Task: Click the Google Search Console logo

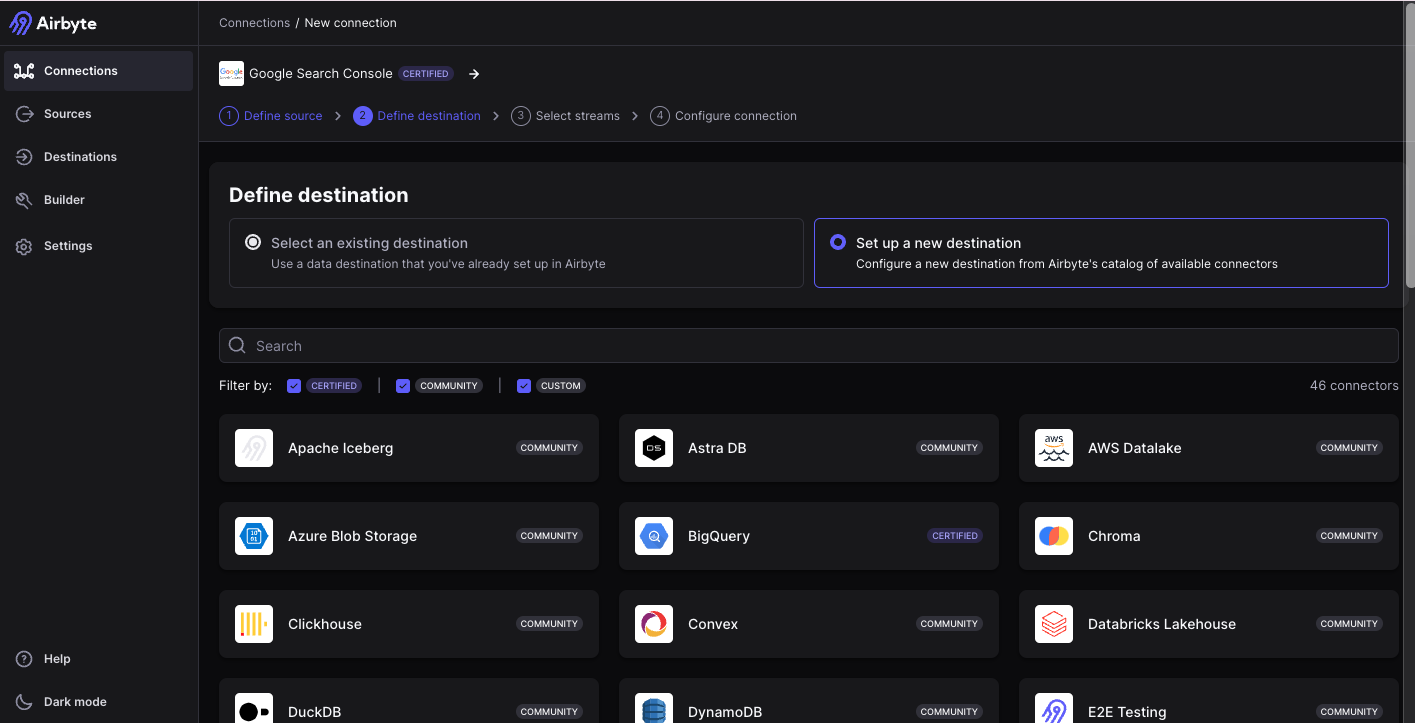Action: pos(231,73)
